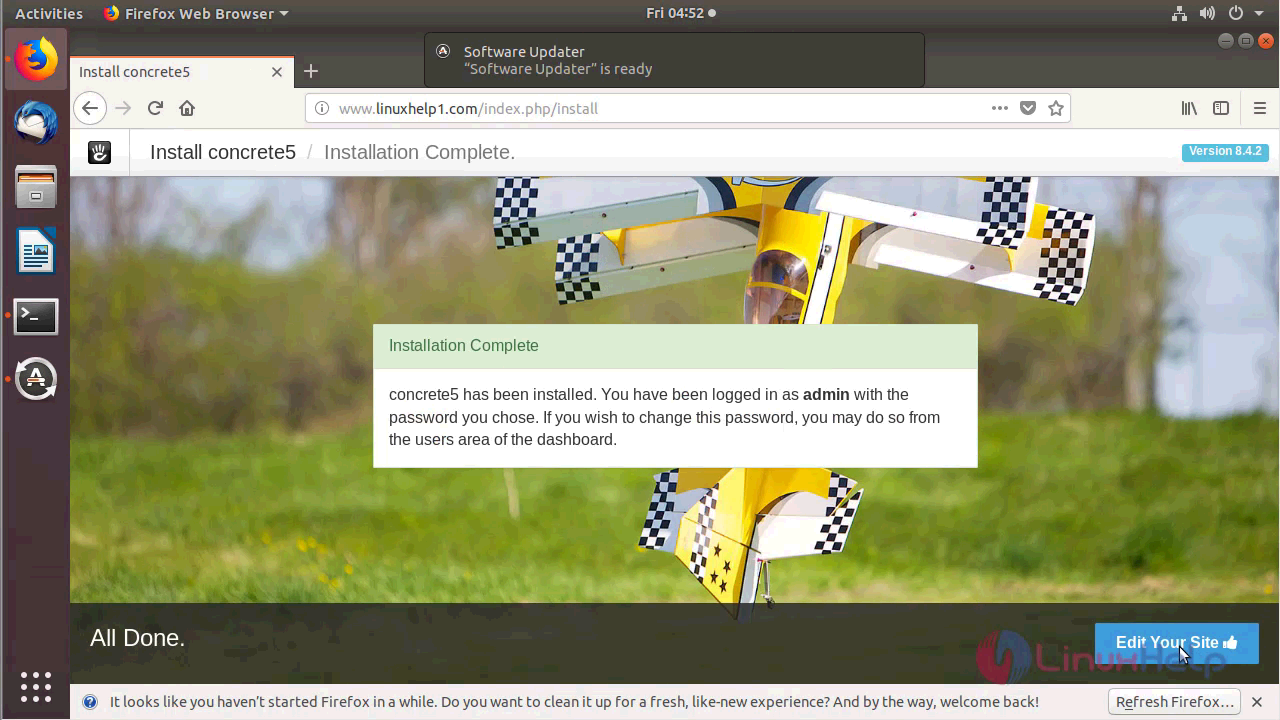Reload the current page
Image resolution: width=1280 pixels, height=720 pixels.
(x=155, y=108)
